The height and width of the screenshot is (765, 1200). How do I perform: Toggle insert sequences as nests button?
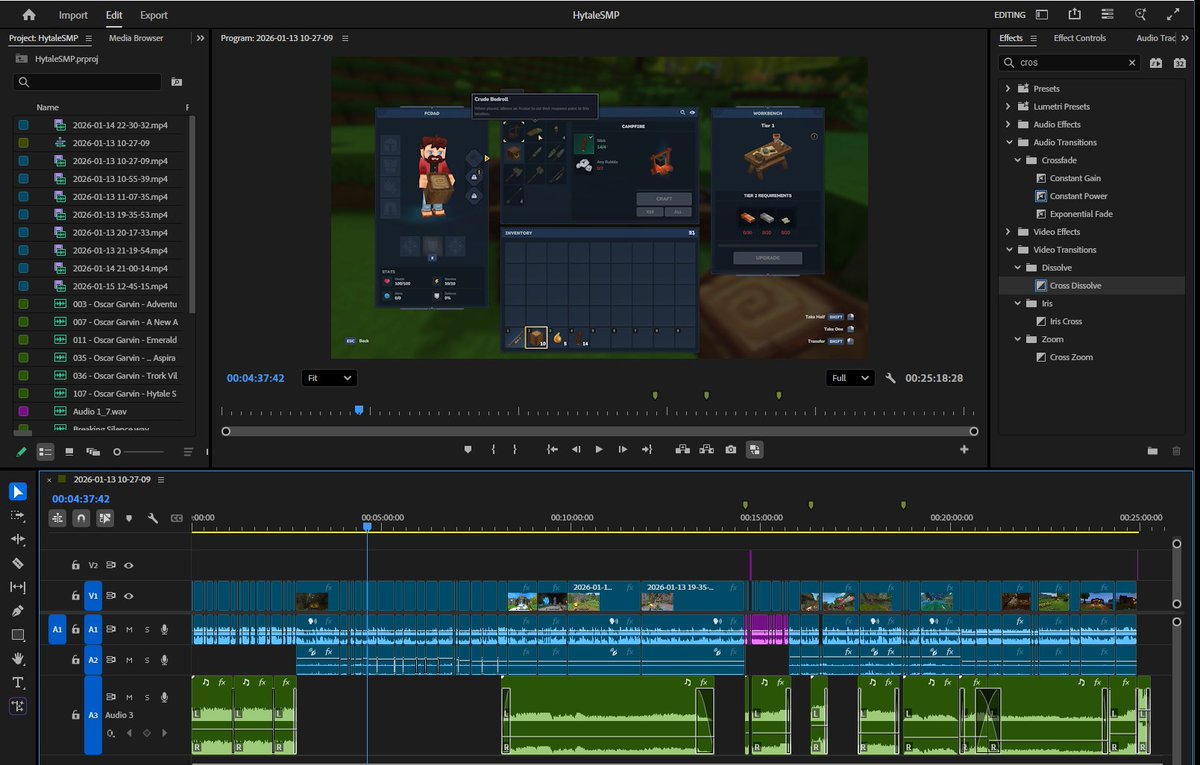pyautogui.click(x=57, y=518)
